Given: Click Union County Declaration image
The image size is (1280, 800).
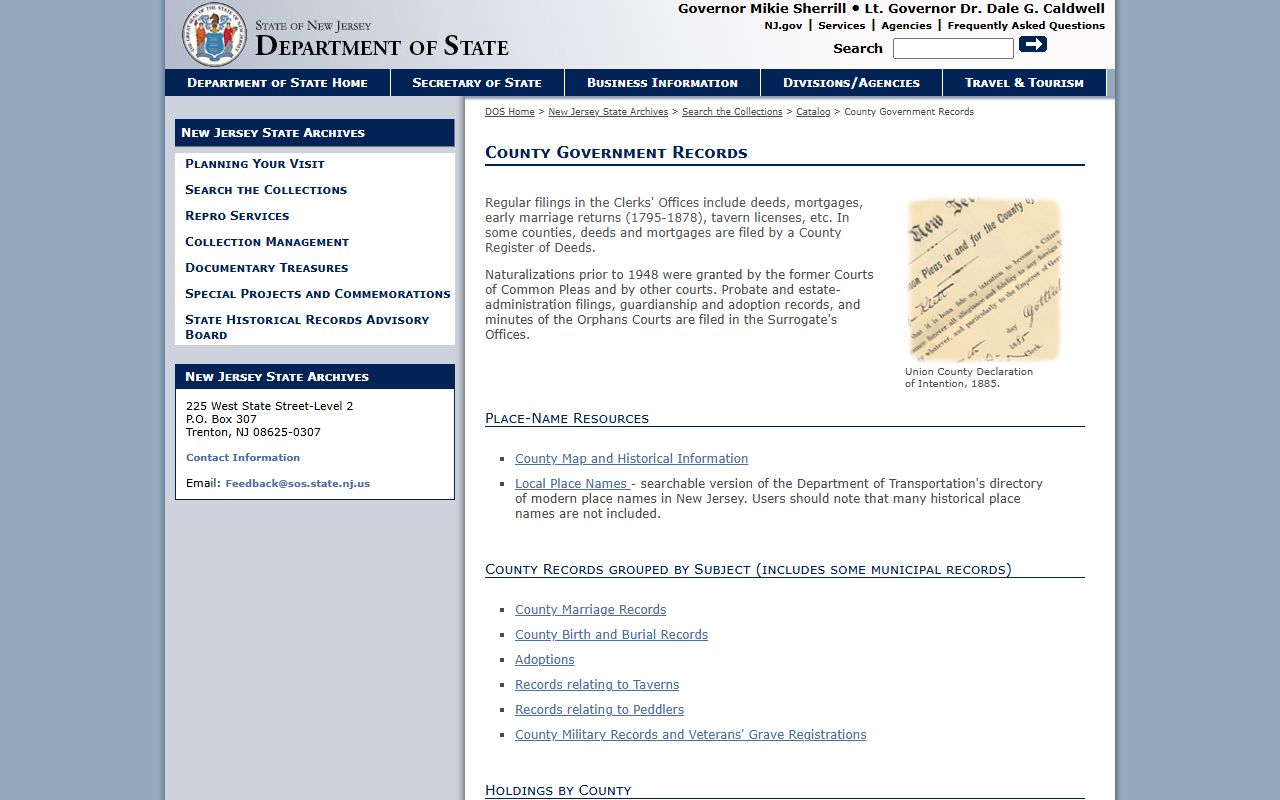Looking at the screenshot, I should [x=984, y=279].
